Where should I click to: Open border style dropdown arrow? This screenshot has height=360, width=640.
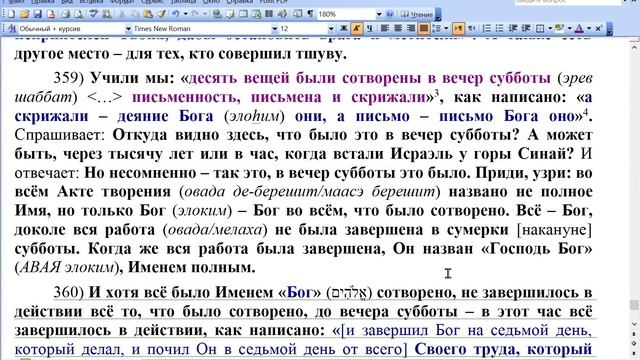pyautogui.click(x=550, y=28)
